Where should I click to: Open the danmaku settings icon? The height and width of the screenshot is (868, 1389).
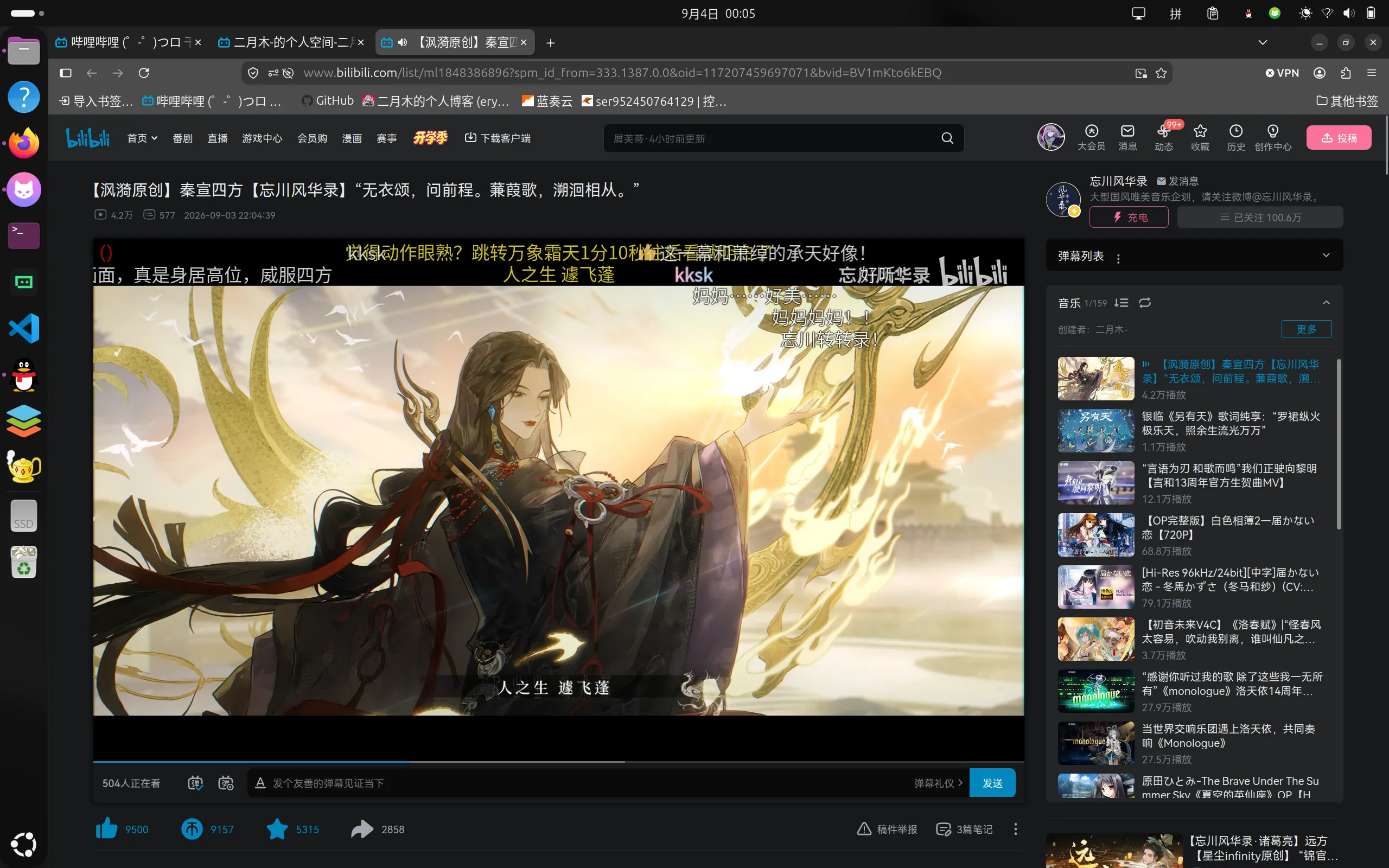coord(226,783)
